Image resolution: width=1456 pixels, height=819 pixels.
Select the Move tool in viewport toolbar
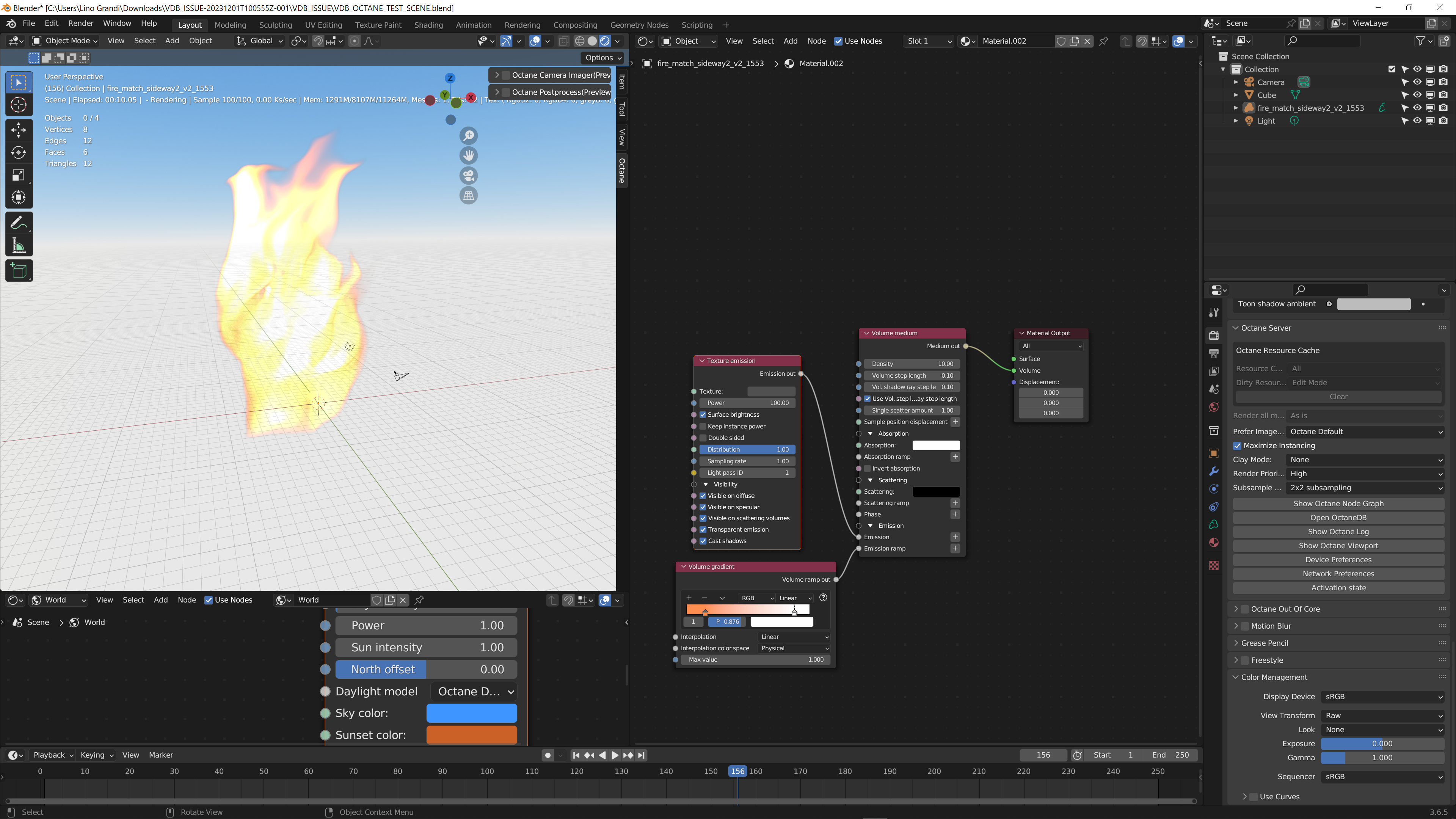pyautogui.click(x=19, y=130)
